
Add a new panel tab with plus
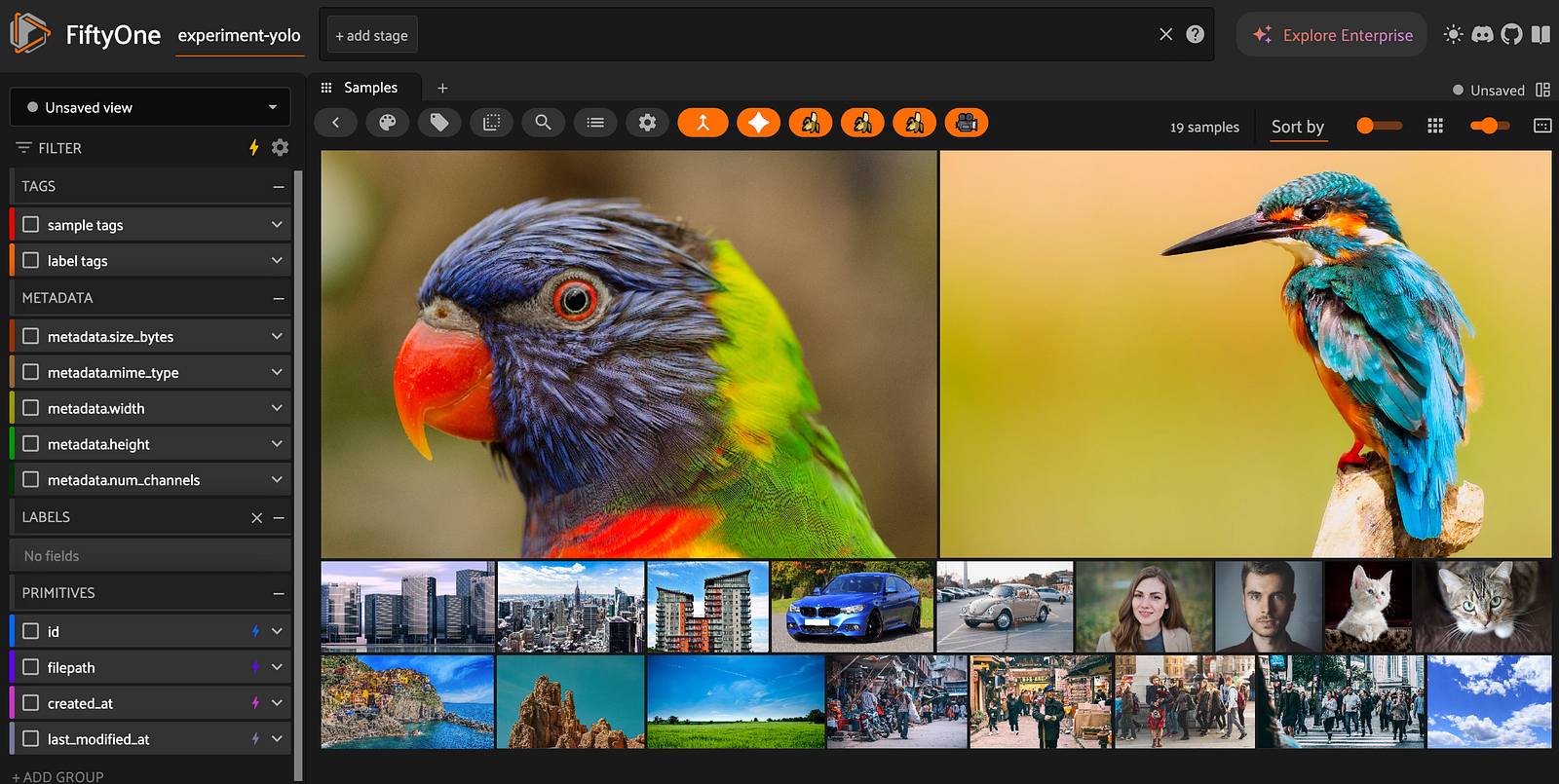tap(442, 88)
